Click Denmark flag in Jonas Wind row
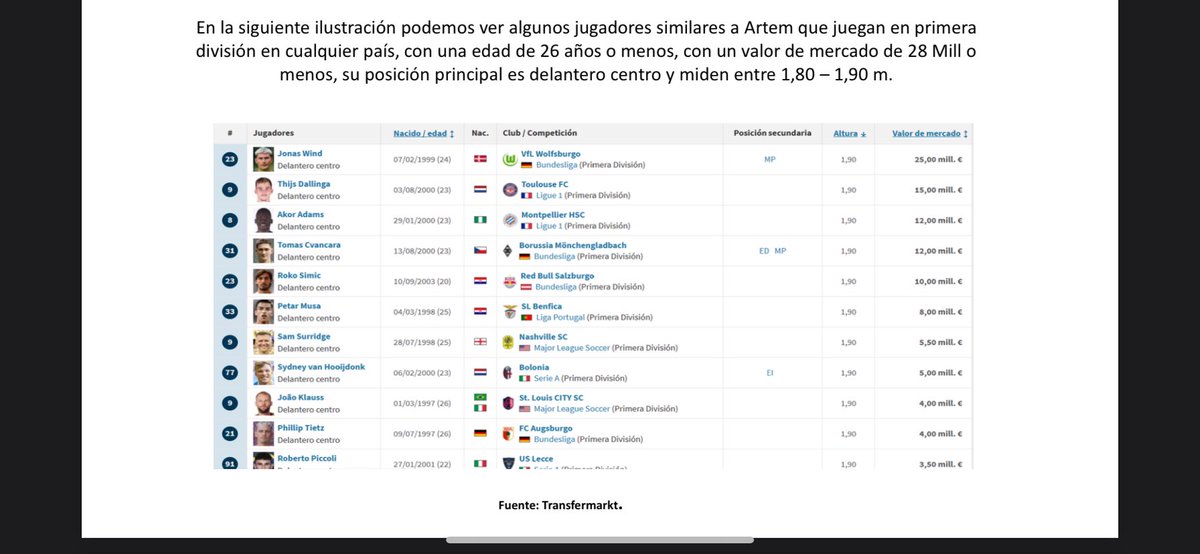Image resolution: width=1200 pixels, height=554 pixels. [479, 159]
